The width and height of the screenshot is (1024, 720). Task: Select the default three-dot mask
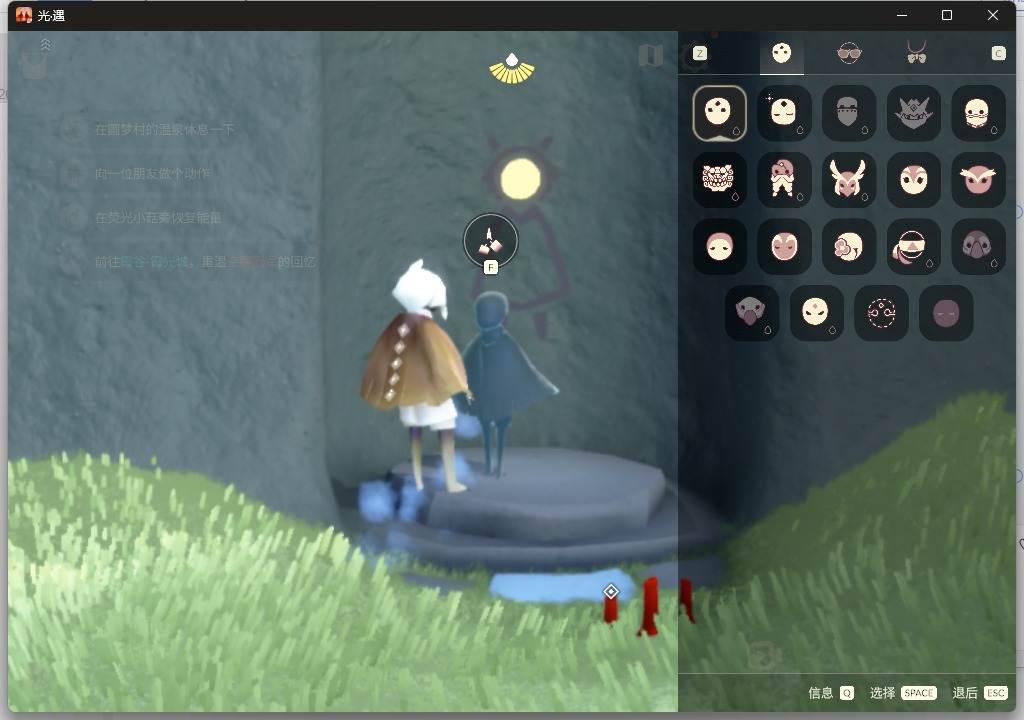point(719,113)
